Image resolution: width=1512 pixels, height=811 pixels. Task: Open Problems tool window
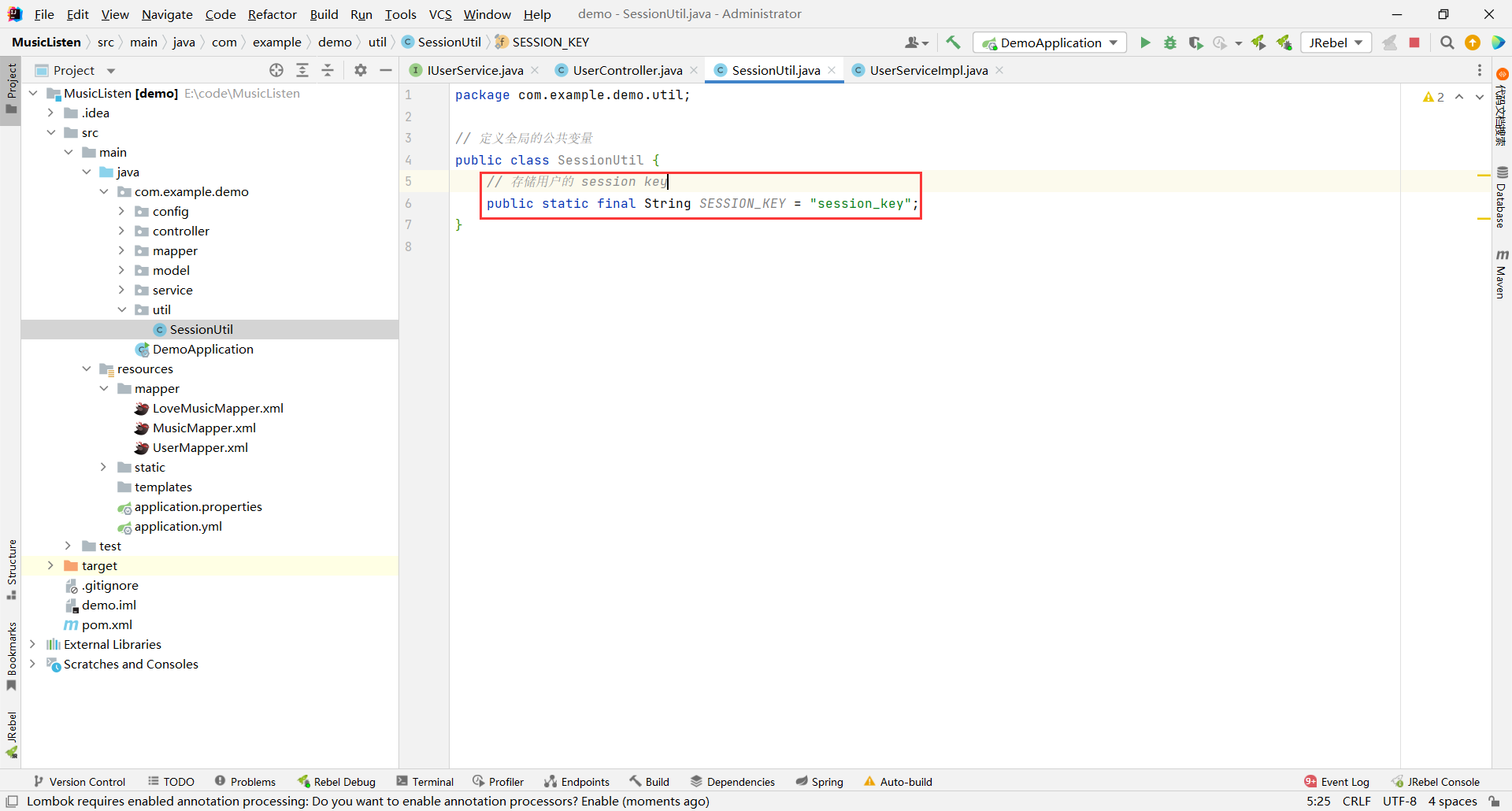[x=245, y=782]
